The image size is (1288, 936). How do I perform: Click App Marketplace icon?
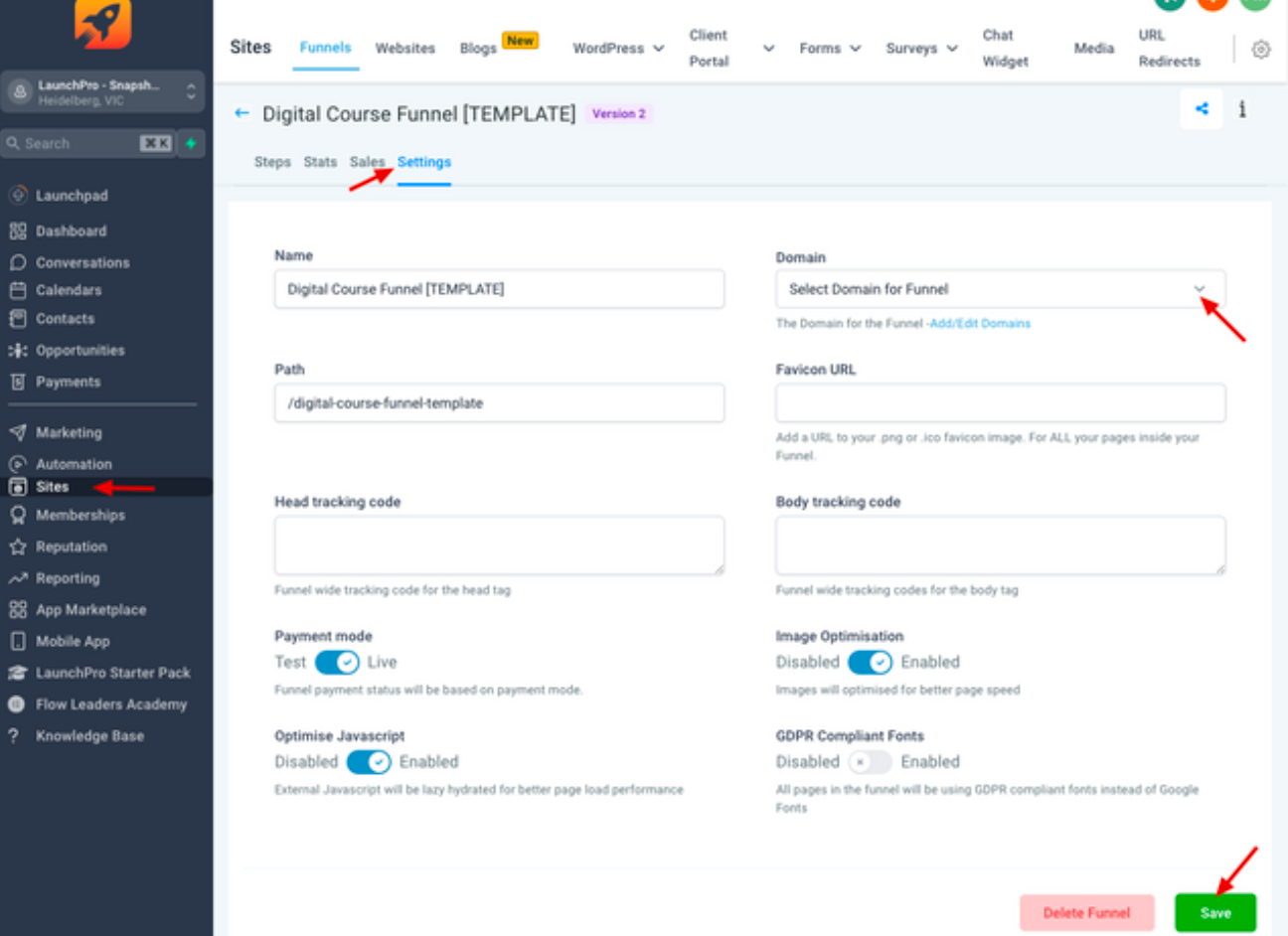[x=17, y=610]
